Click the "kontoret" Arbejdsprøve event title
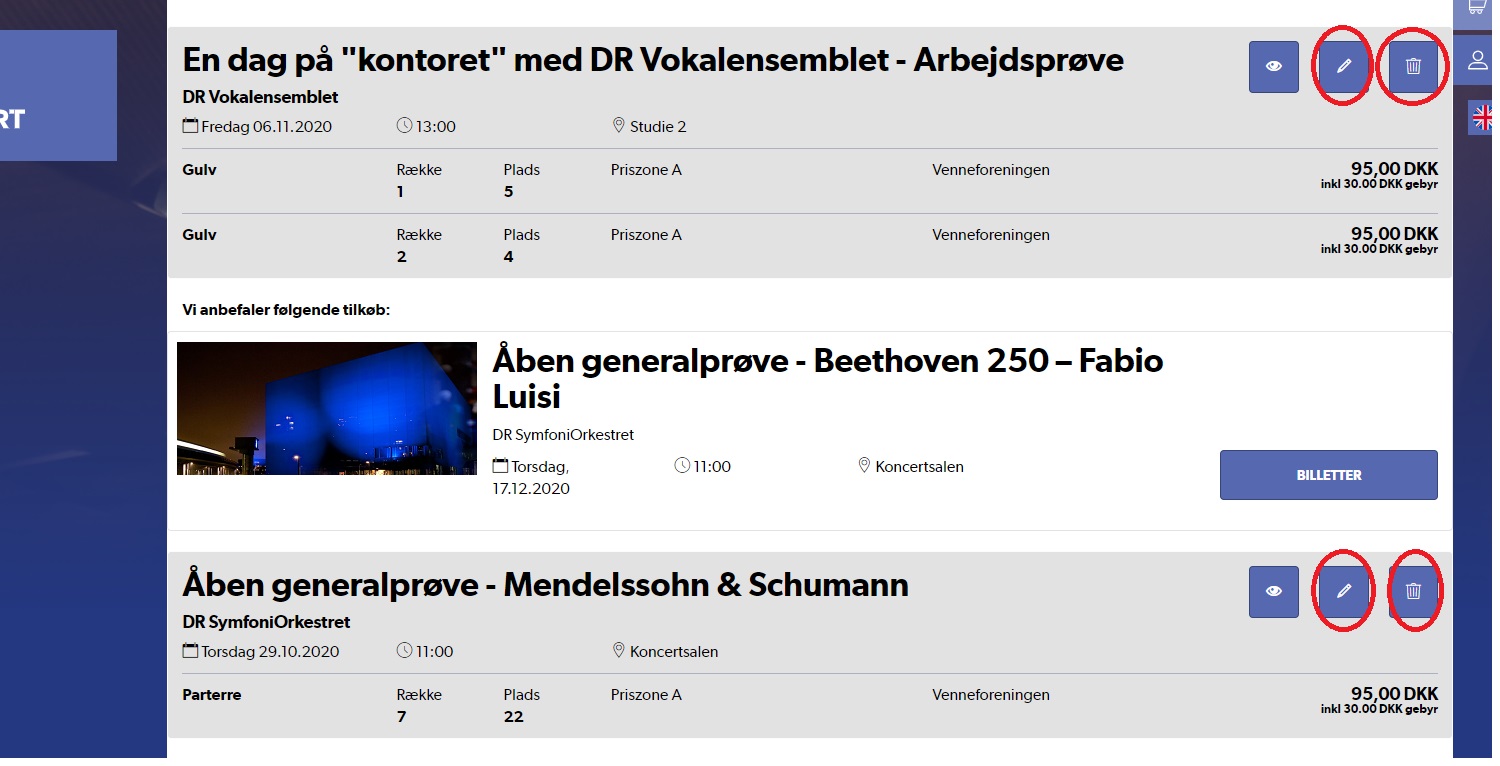This screenshot has height=766, width=1500. pyautogui.click(x=652, y=60)
